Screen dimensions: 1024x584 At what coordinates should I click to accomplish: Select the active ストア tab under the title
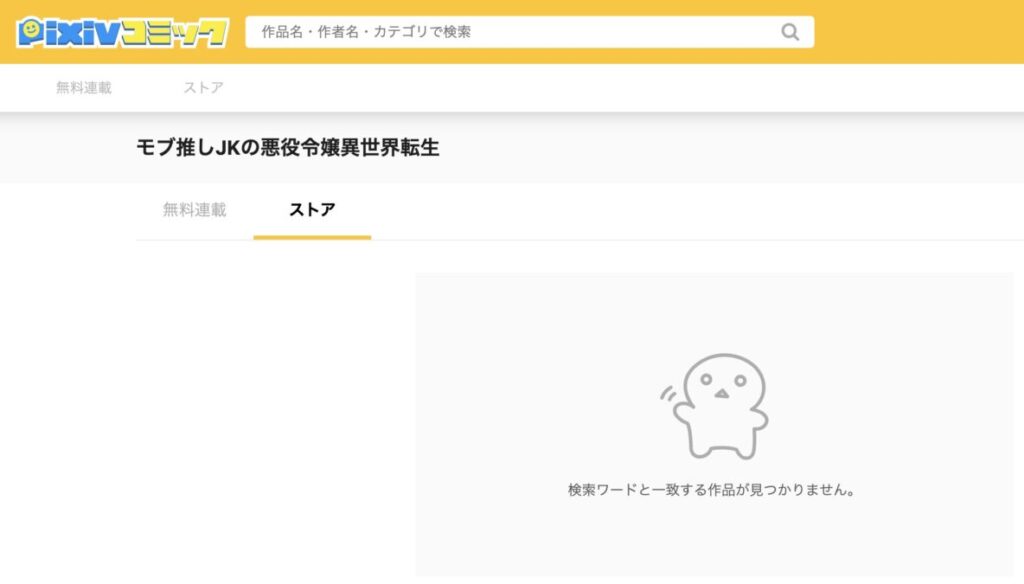pos(312,210)
